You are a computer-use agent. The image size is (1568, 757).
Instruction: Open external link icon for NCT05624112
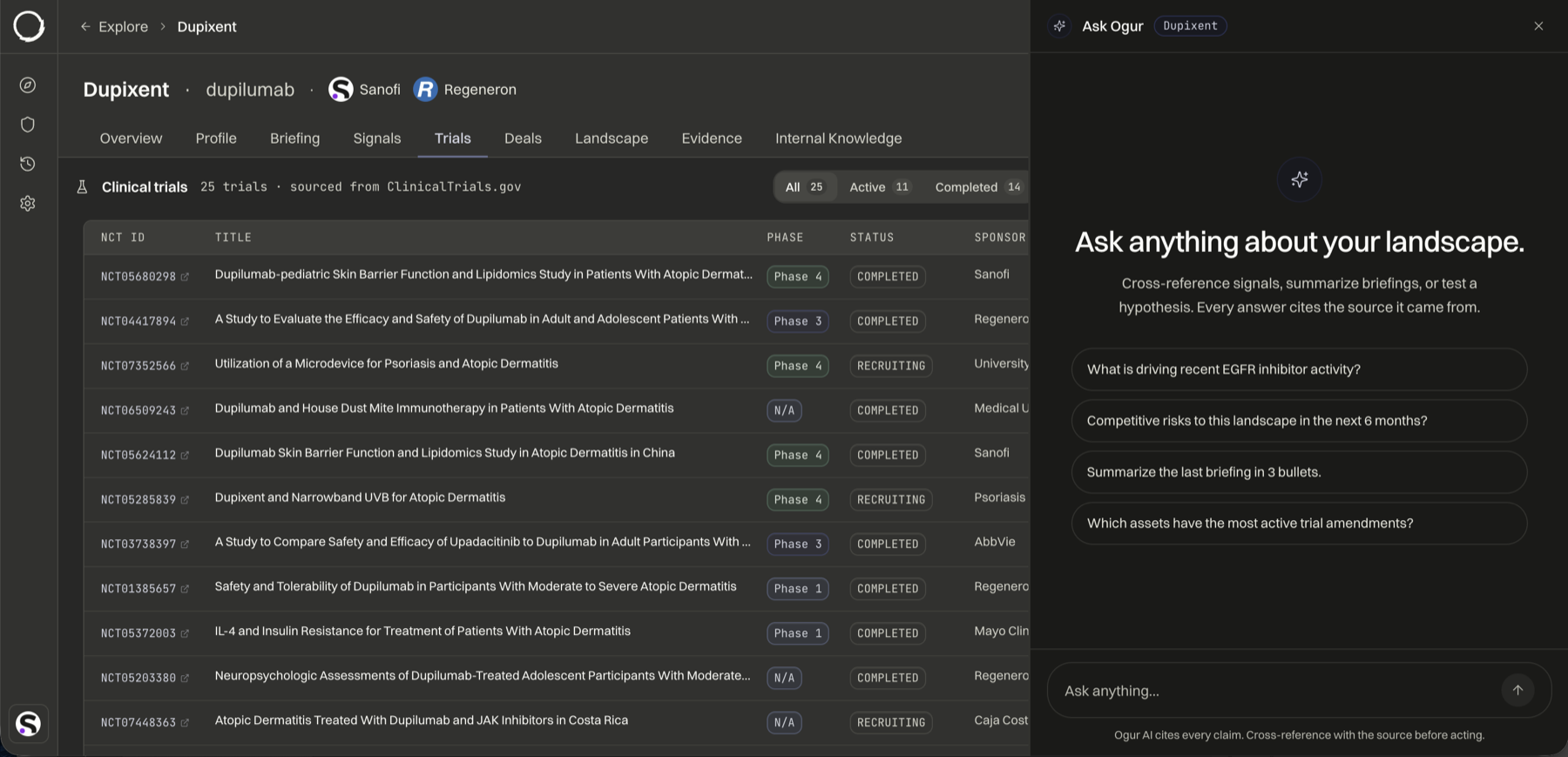click(185, 455)
